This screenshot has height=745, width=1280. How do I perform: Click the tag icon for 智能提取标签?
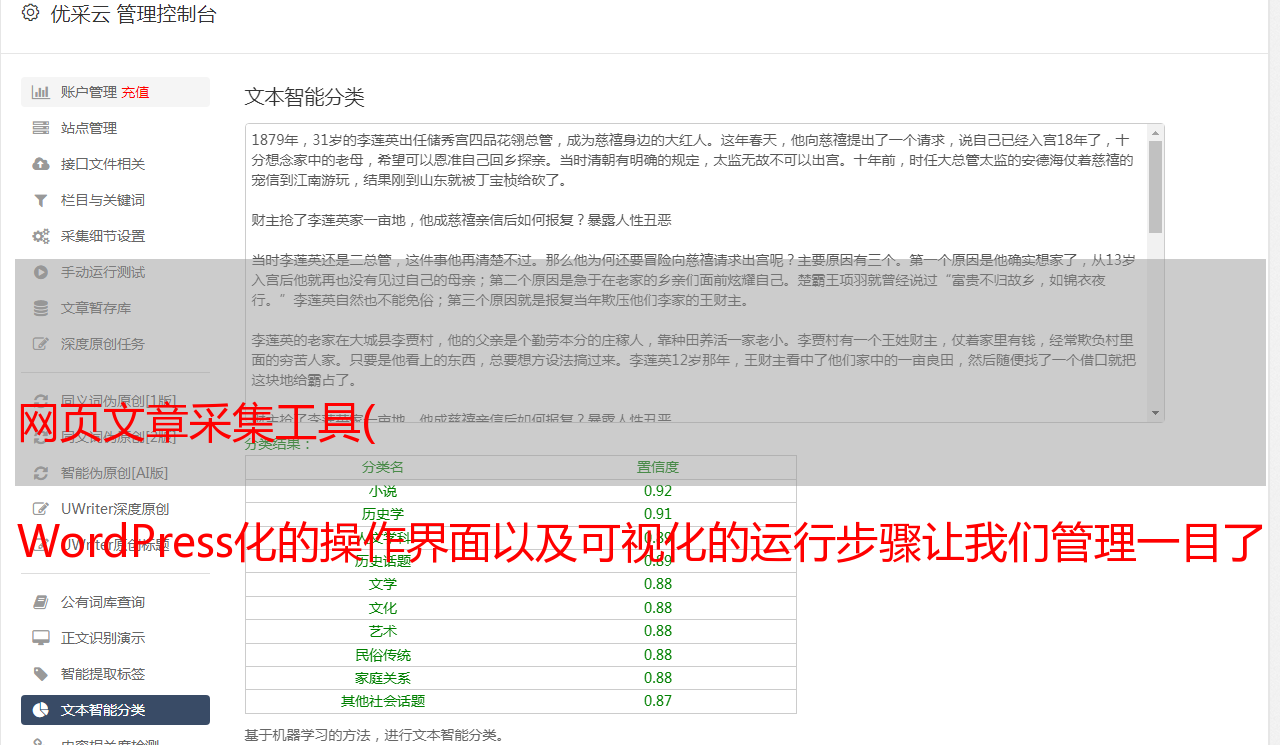pos(41,674)
